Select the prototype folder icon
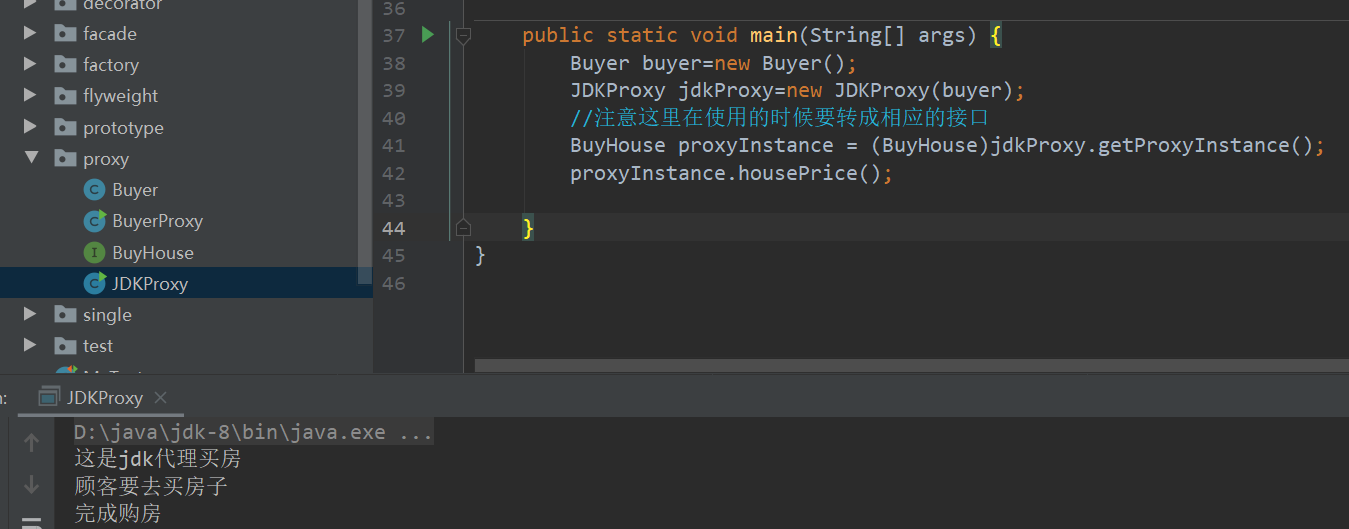The width and height of the screenshot is (1349, 529). [65, 127]
